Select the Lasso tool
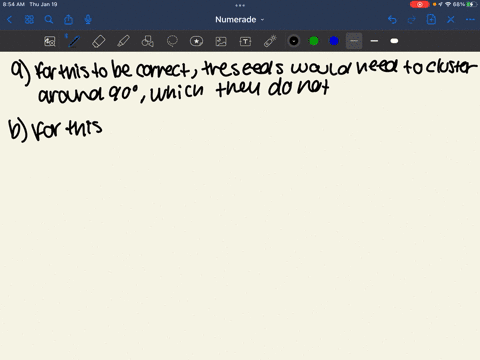Image resolution: width=480 pixels, height=360 pixels. pos(172,41)
